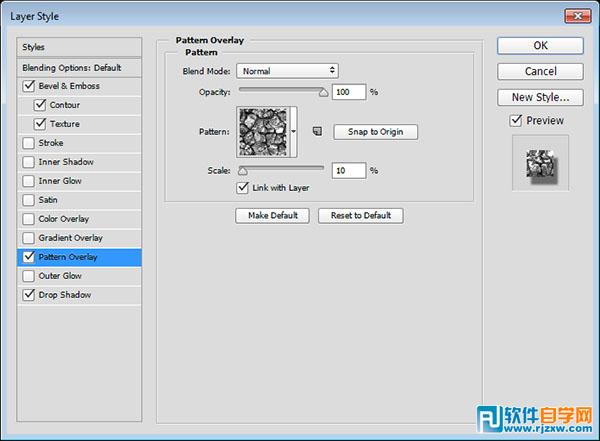Screen dimensions: 600x441
Task: Enable the Inner Glow checkbox
Action: (29, 181)
